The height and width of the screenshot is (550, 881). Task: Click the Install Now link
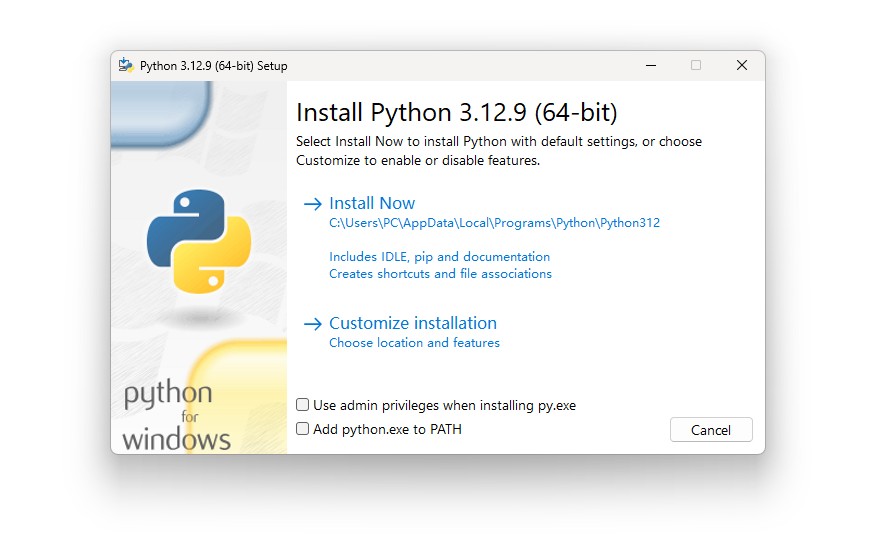tap(372, 203)
